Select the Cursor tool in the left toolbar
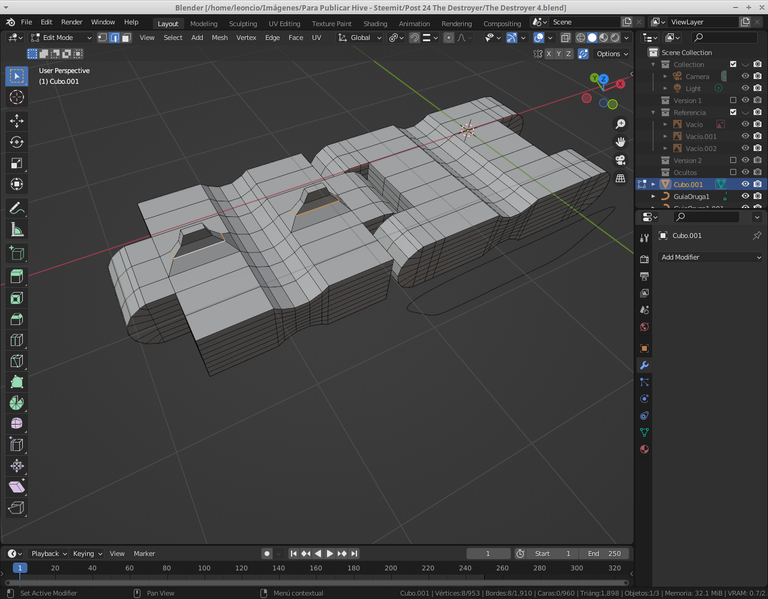 [x=16, y=97]
